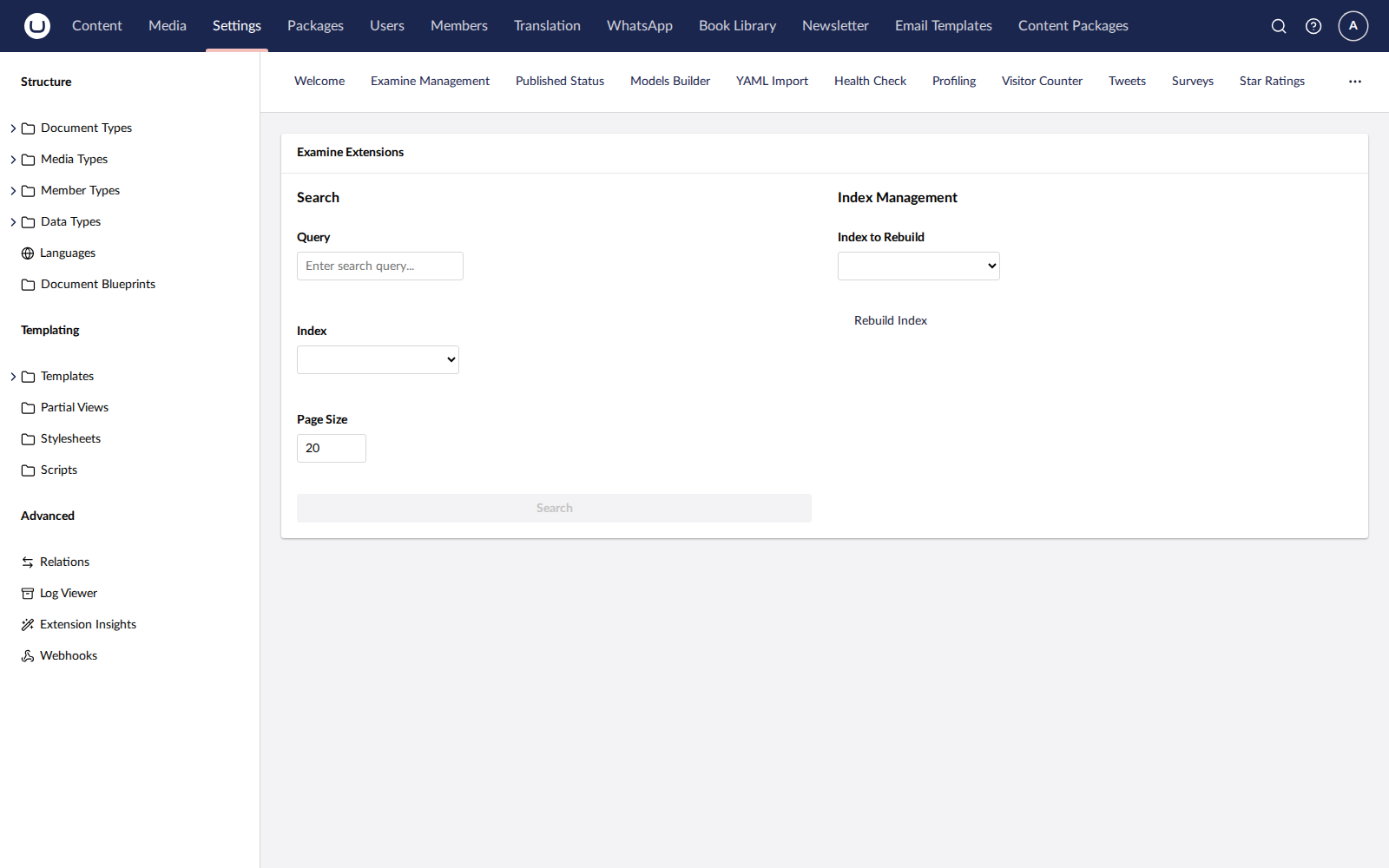Show more dashboard tabs via ellipsis
Screen dimensions: 1389x868
tap(1355, 82)
